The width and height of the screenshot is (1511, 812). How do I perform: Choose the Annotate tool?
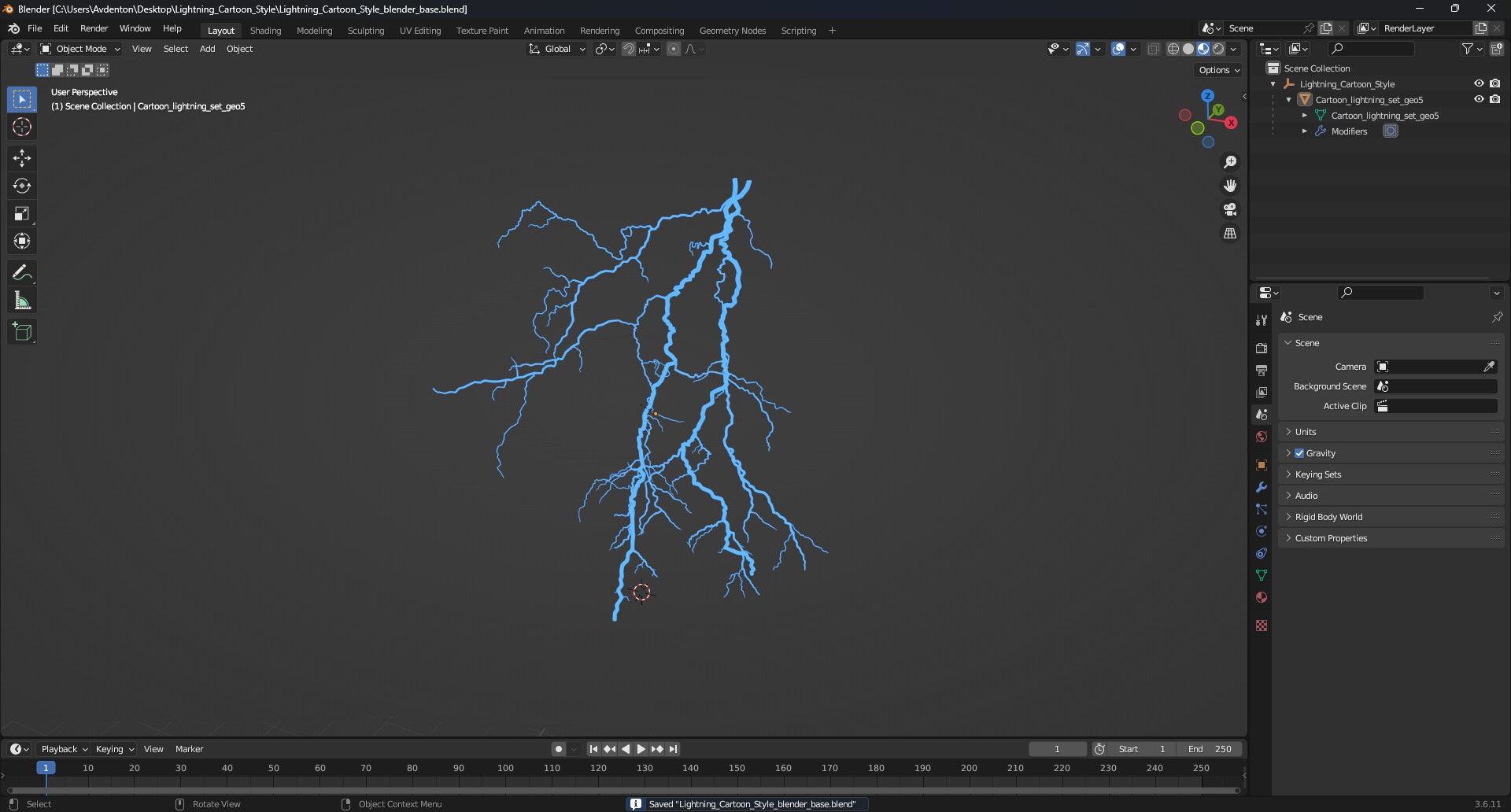point(22,273)
